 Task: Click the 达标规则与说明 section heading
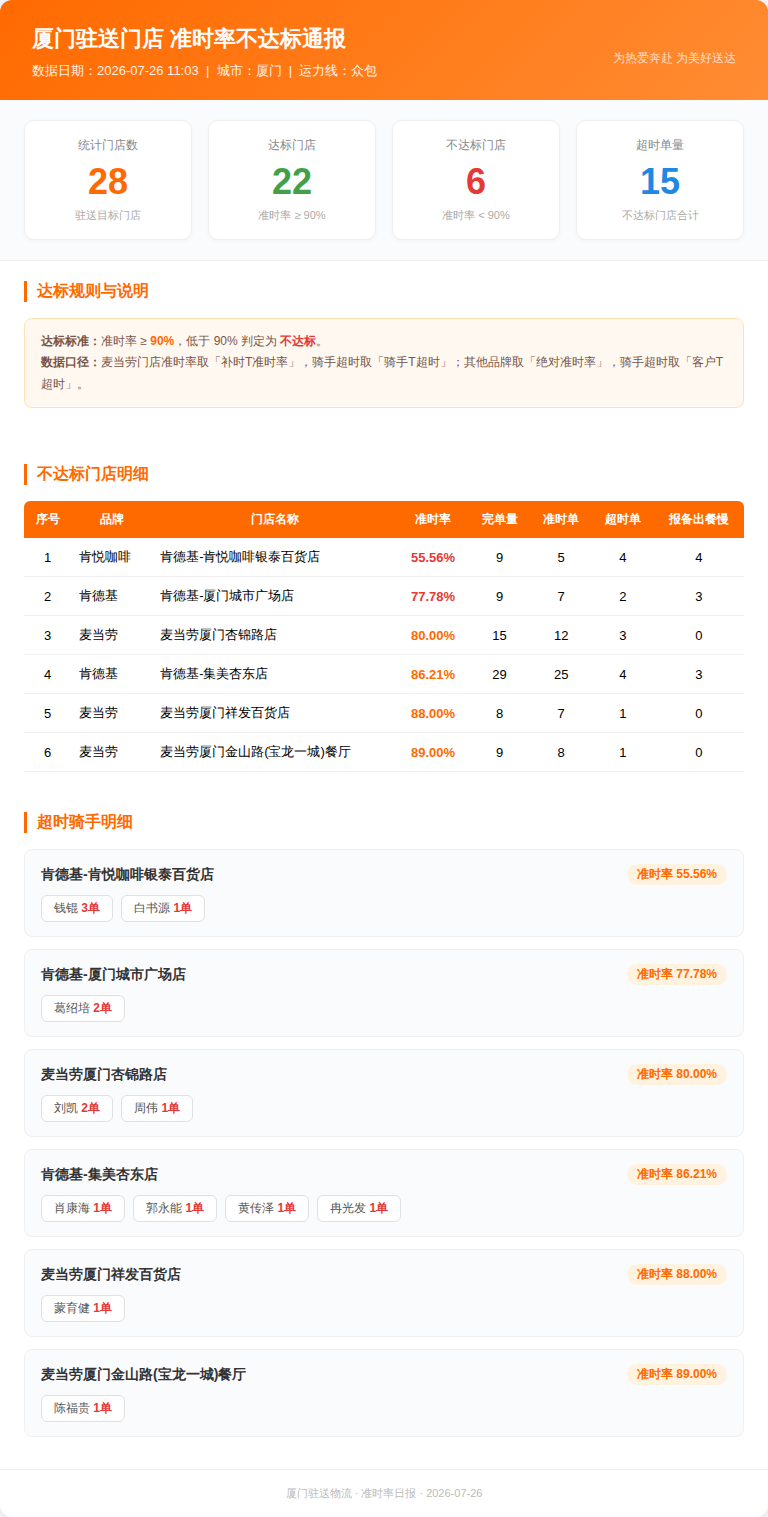click(x=92, y=291)
